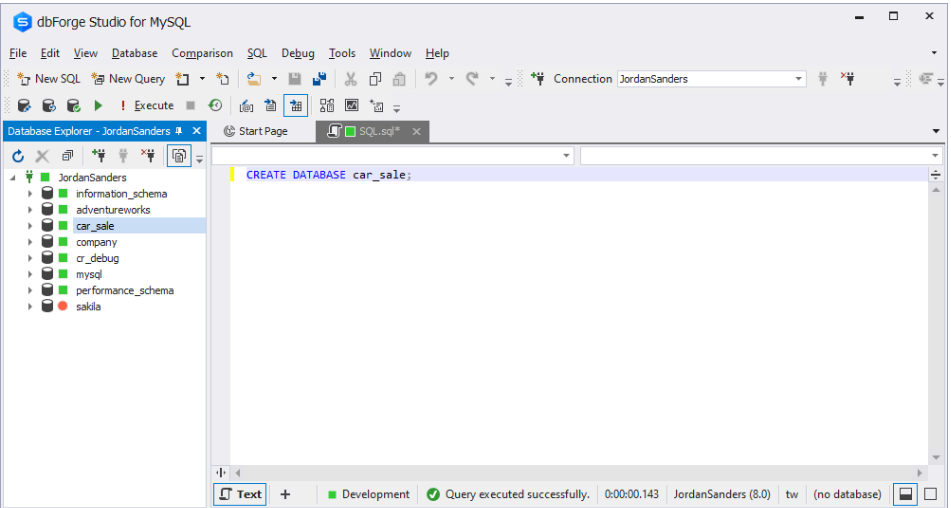Open the folder icon in main toolbar
This screenshot has width=951, height=508.
pos(254,79)
